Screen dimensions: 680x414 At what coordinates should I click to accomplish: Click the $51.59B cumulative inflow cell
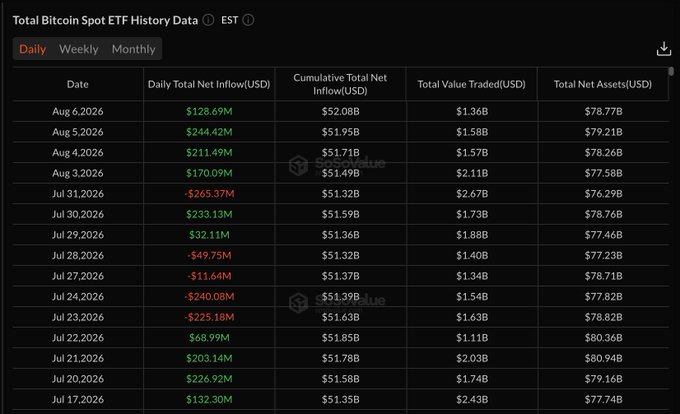(x=340, y=214)
